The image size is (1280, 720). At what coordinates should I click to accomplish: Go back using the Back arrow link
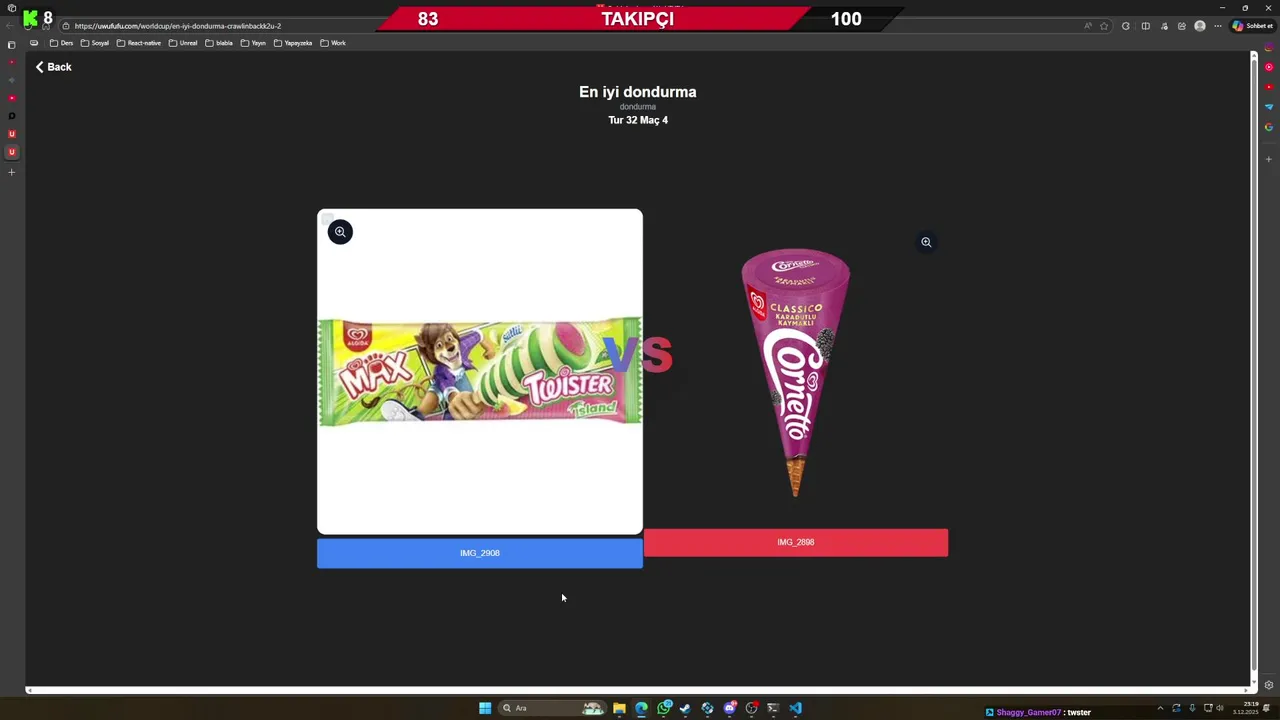click(x=53, y=67)
